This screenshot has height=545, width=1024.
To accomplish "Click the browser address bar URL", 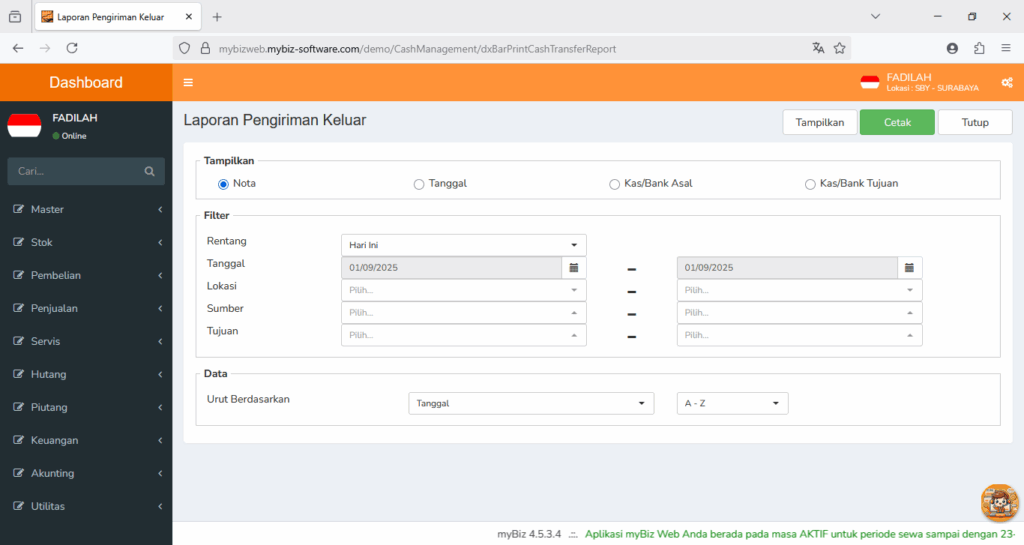I will point(417,49).
